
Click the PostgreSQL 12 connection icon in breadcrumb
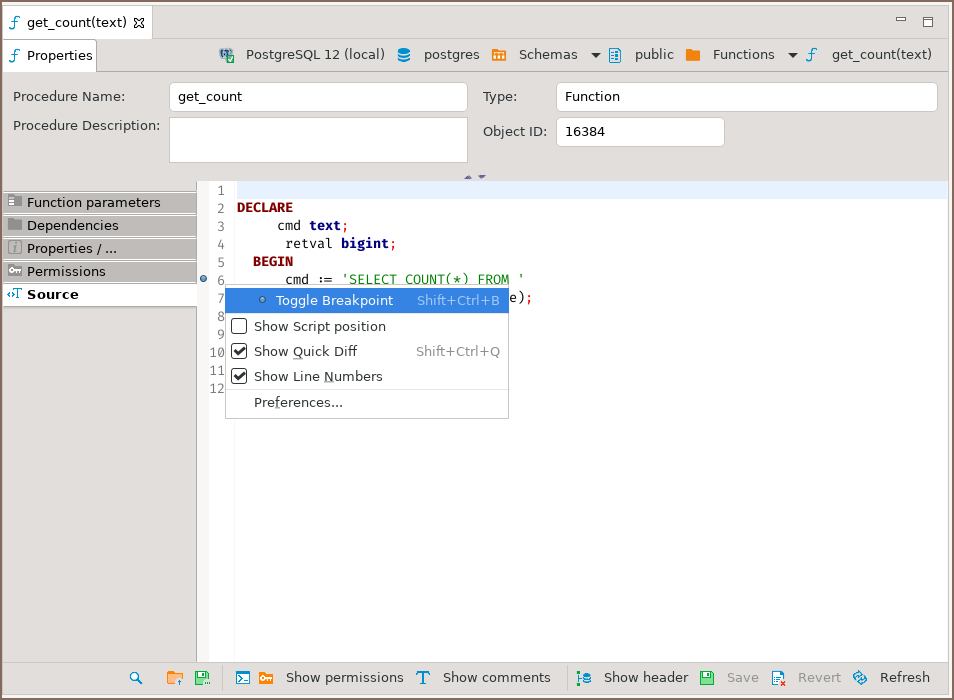227,55
